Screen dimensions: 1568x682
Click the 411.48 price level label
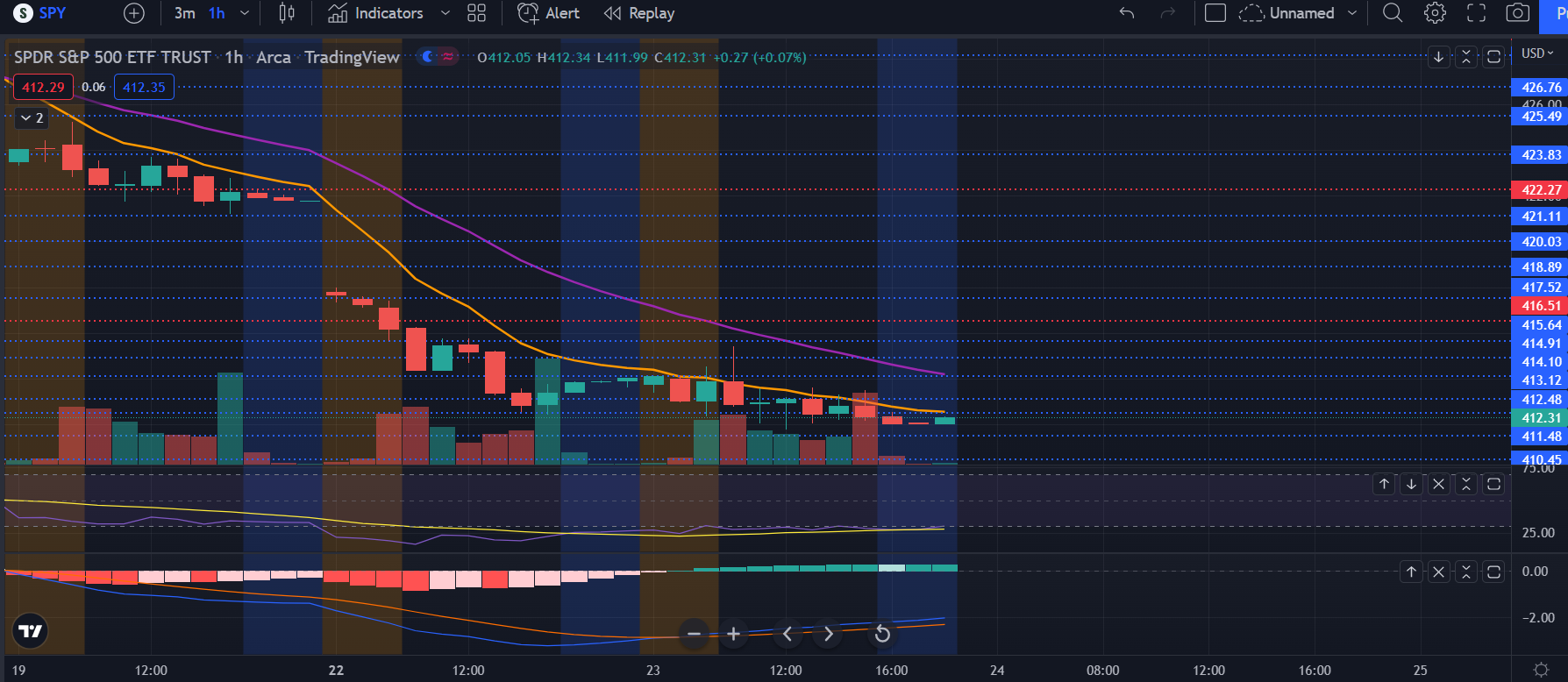1540,437
